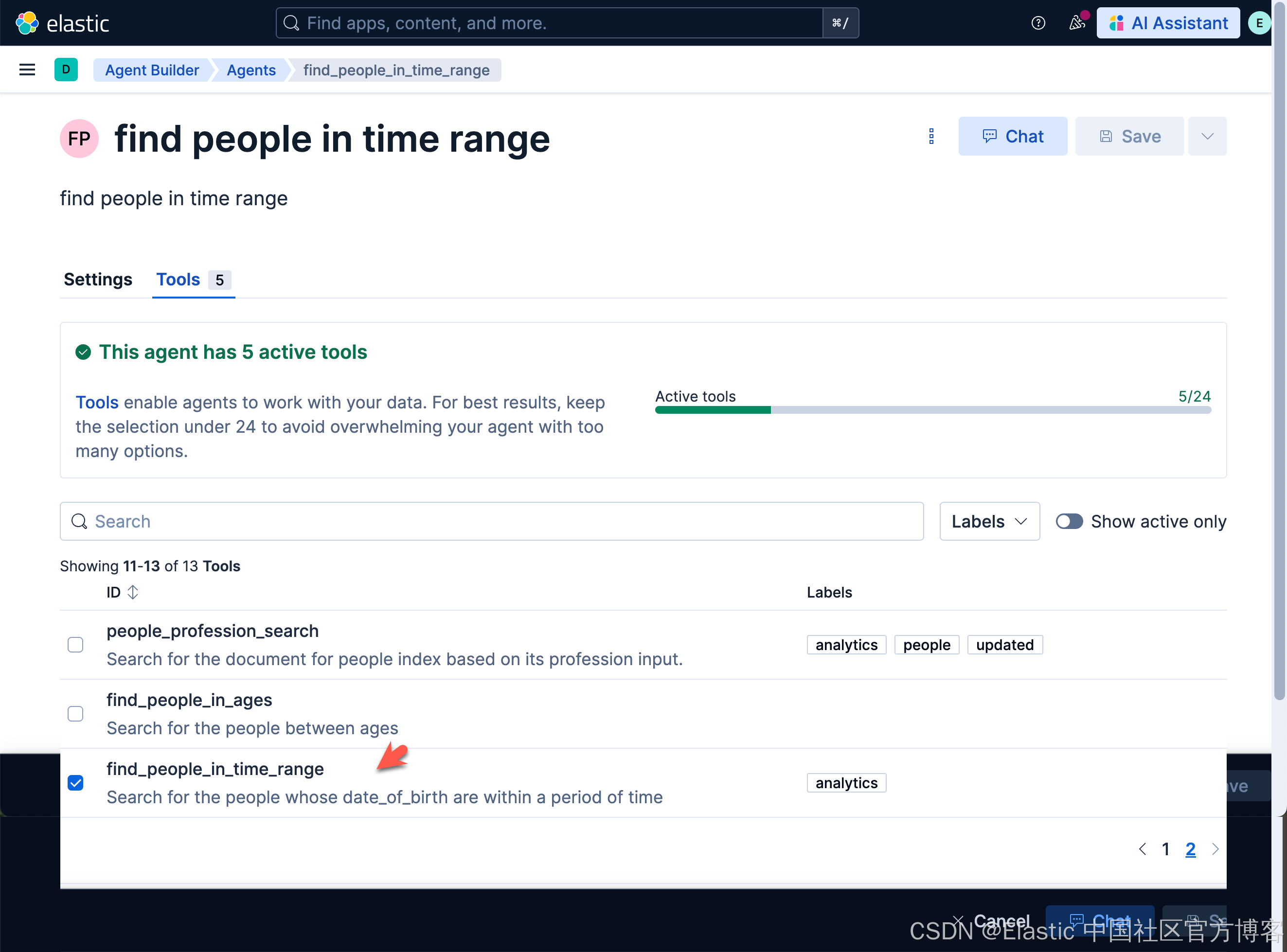Enable the find_people_in_ages tool checkbox
Image resolution: width=1287 pixels, height=952 pixels.
(75, 713)
